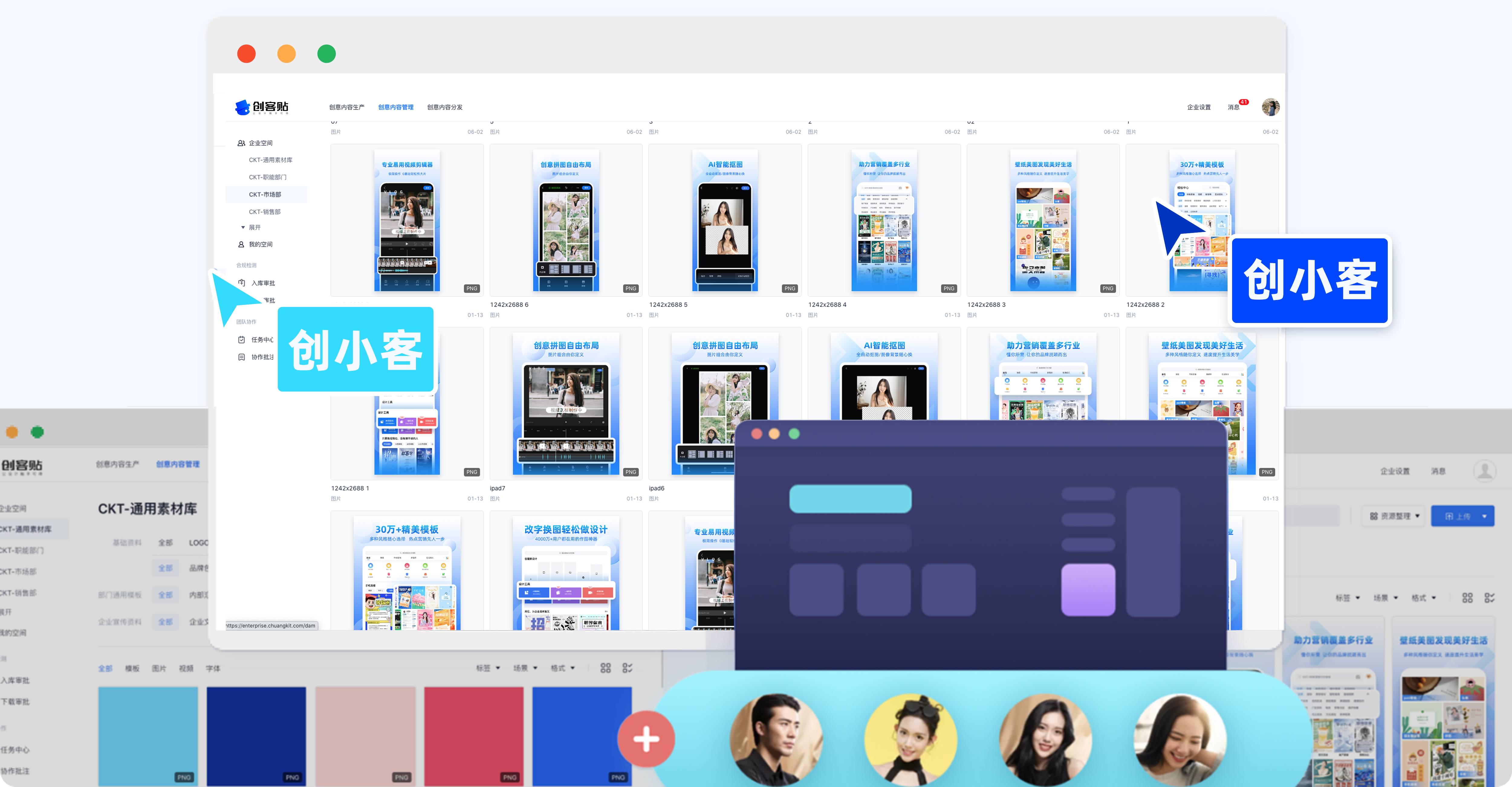This screenshot has width=1512, height=787.
Task: Select highlighted CKT-市场部 in the sidebar
Action: click(x=265, y=195)
